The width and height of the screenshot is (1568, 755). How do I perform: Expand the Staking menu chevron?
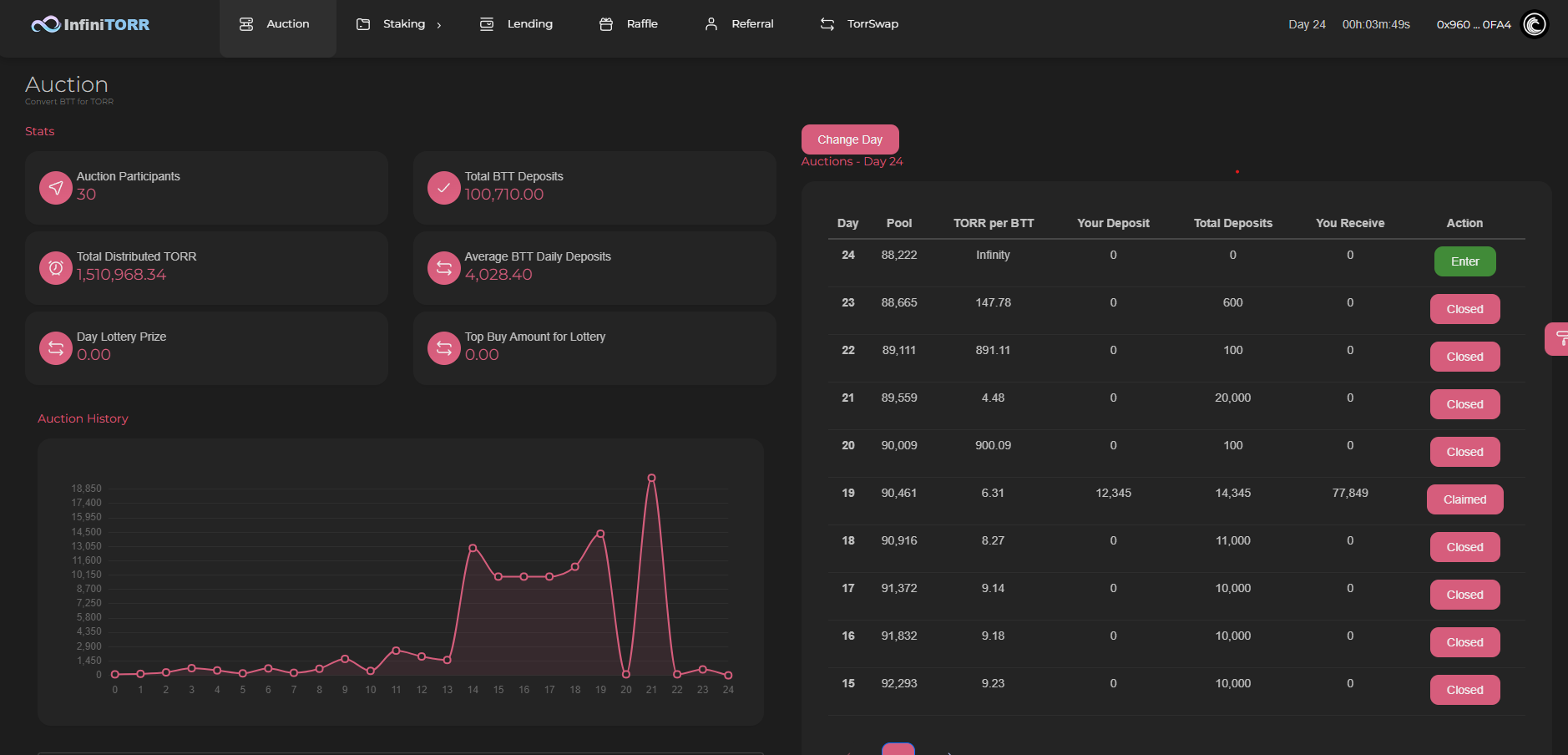[x=439, y=25]
